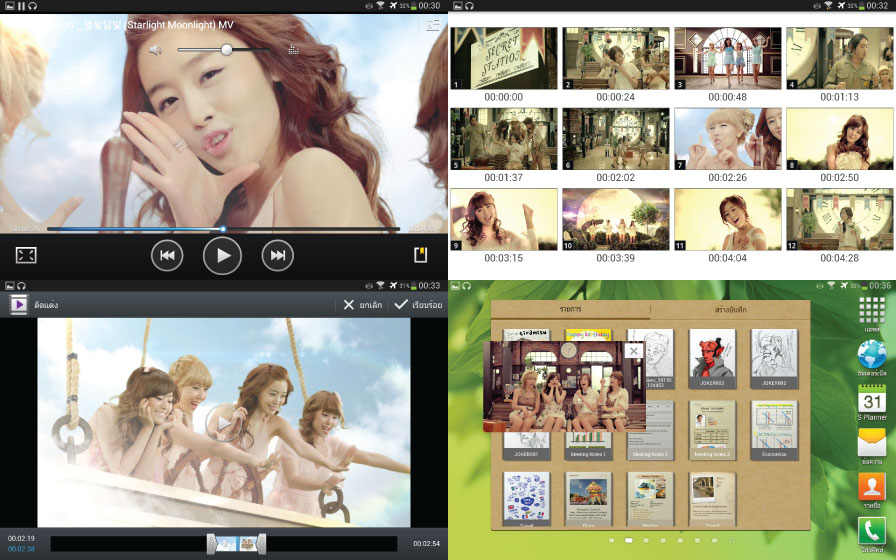Click the 00:02:54 end time label
The image size is (896, 560).
(426, 543)
